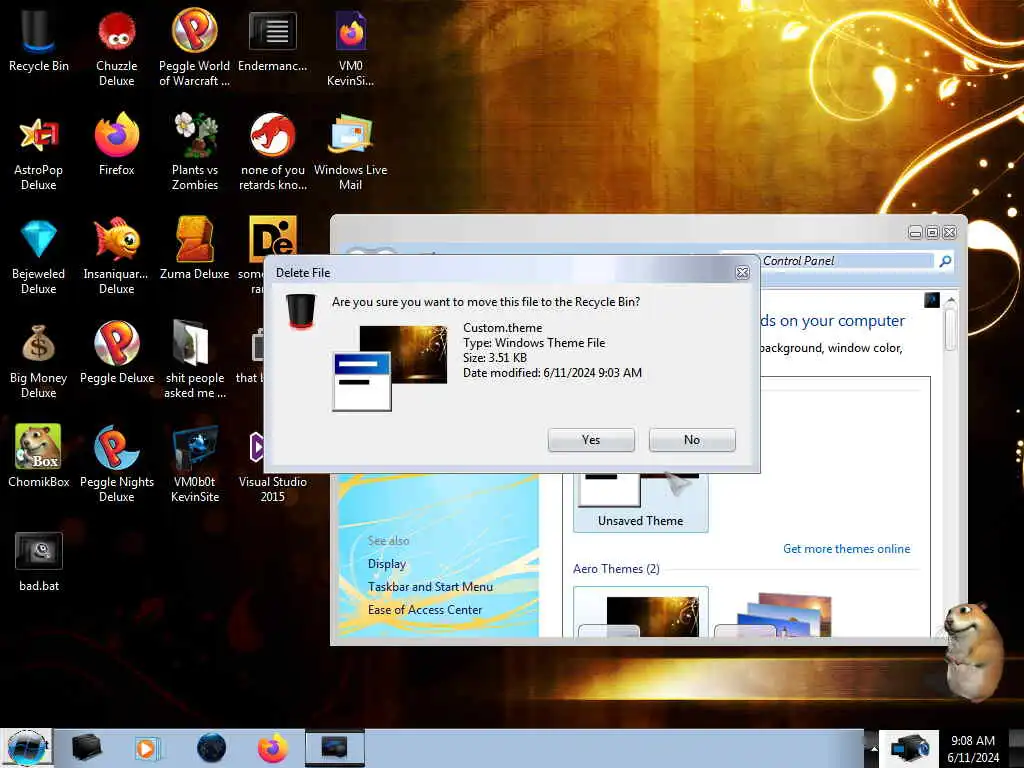This screenshot has width=1024, height=768.
Task: Launch Plants vs Zombies icon
Action: click(x=194, y=152)
